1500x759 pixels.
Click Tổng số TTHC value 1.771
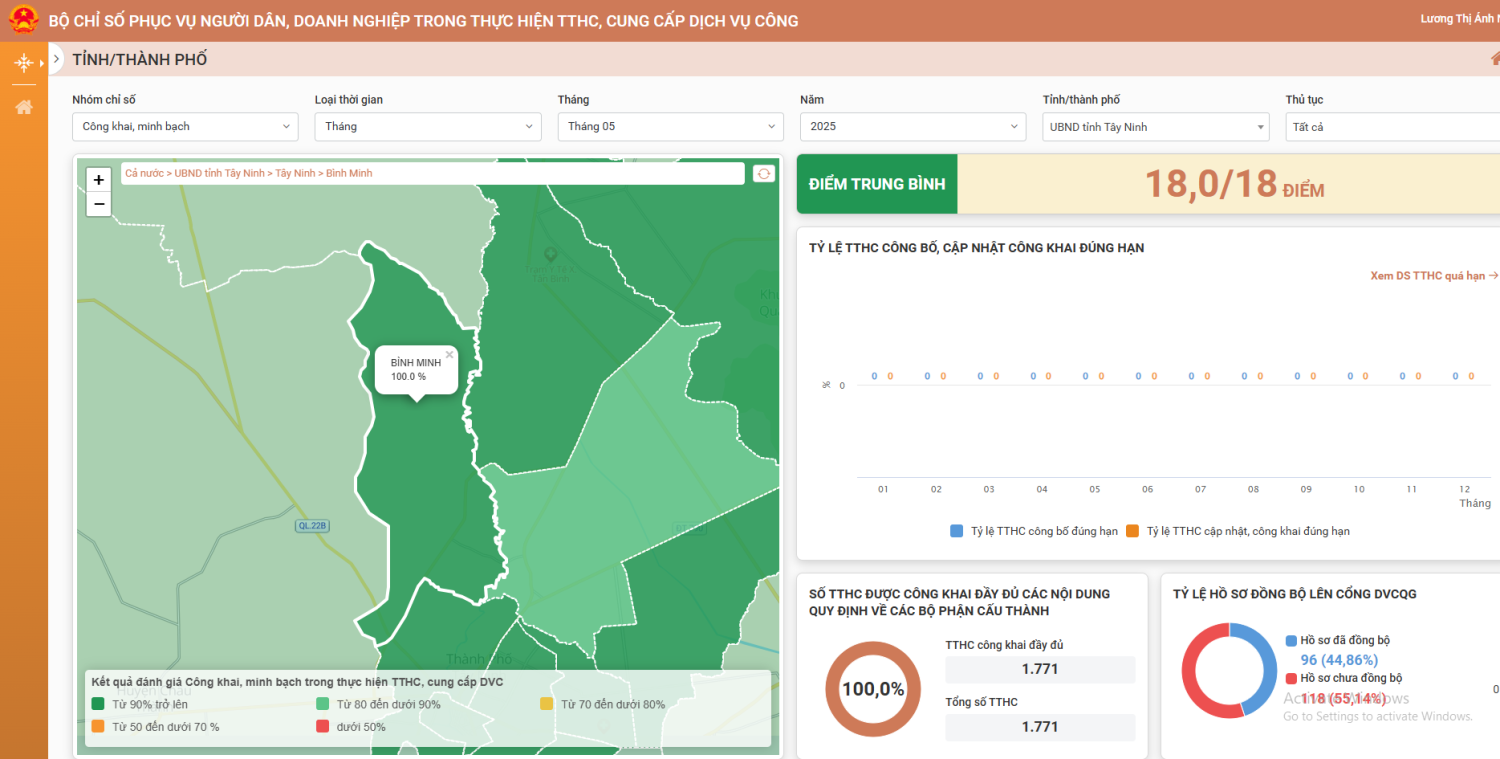(1040, 727)
